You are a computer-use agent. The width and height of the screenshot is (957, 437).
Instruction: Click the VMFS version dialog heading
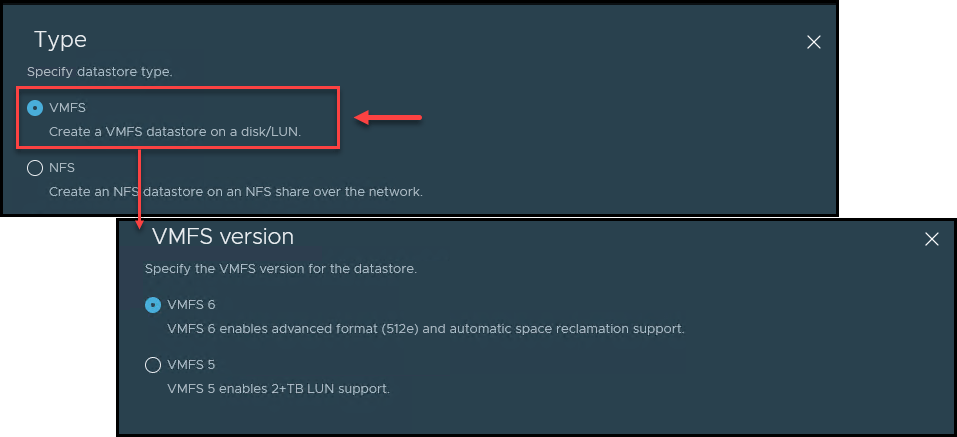(223, 237)
